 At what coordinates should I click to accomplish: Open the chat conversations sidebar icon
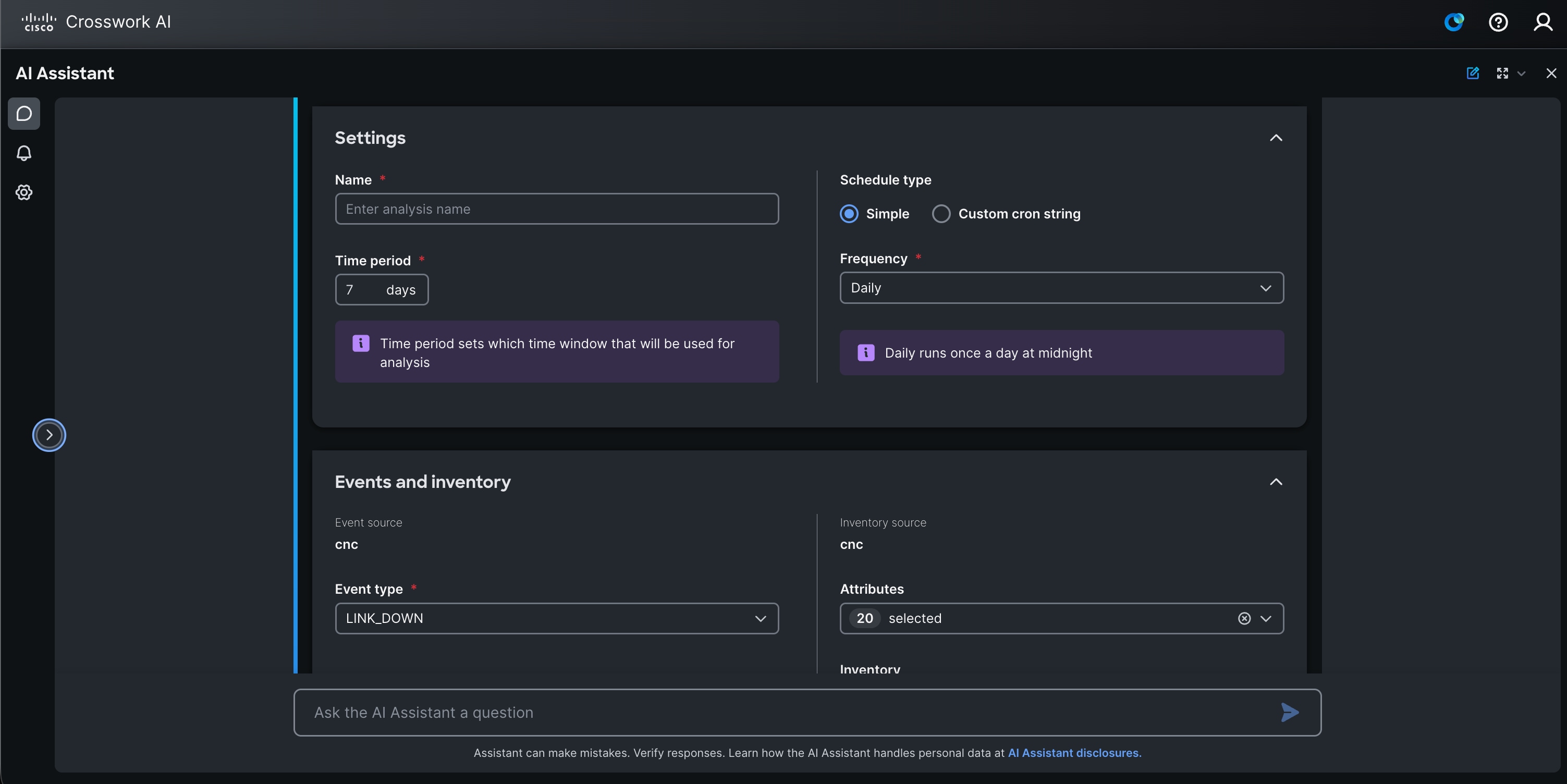tap(24, 114)
